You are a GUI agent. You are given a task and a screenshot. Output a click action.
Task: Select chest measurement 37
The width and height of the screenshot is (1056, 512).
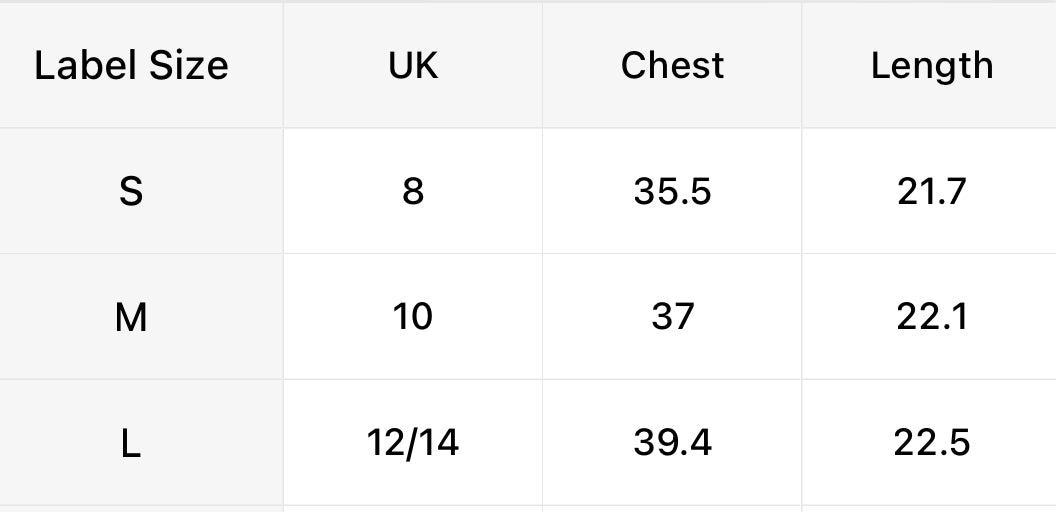point(672,317)
